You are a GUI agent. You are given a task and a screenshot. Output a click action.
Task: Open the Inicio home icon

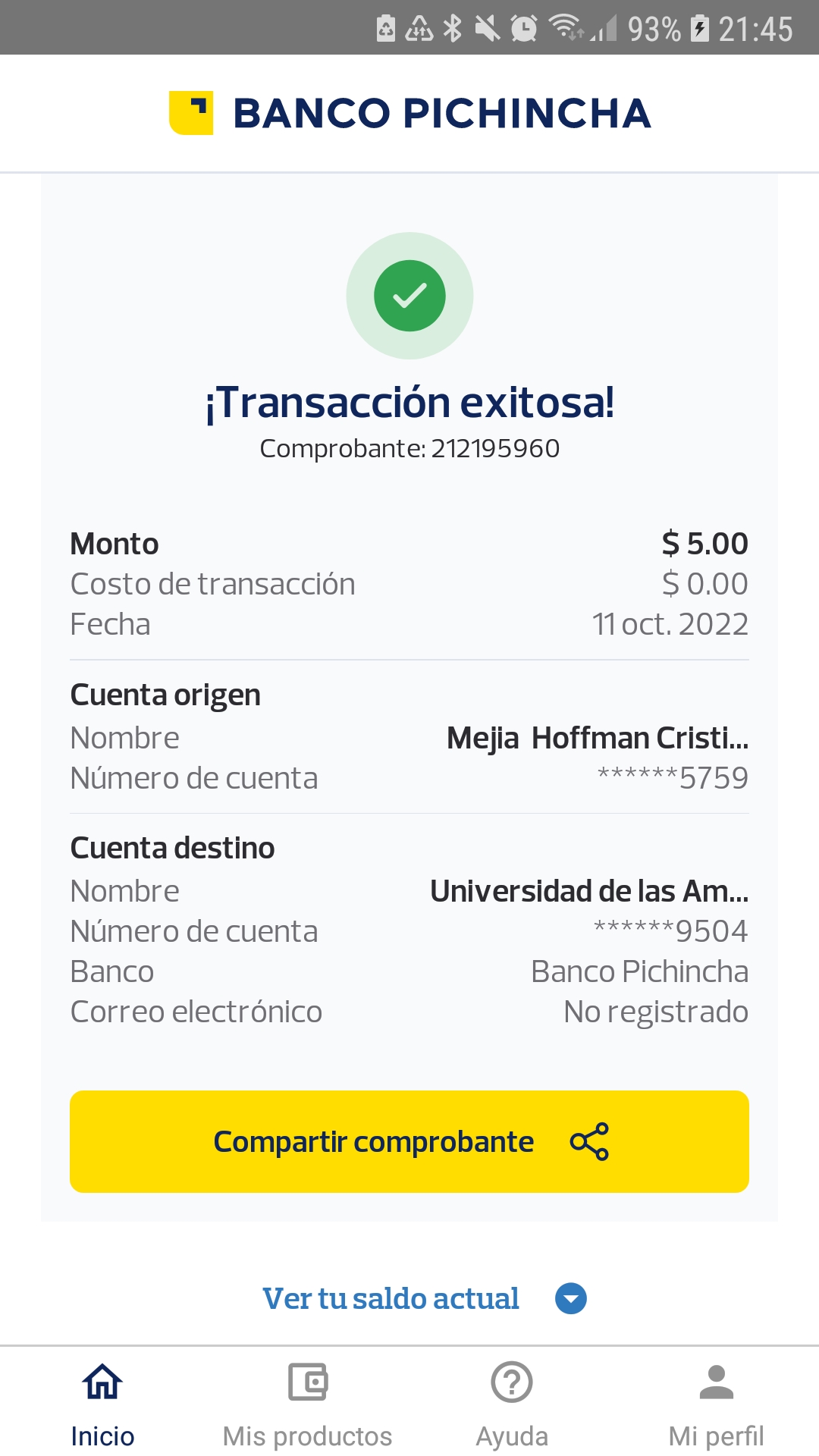click(102, 1382)
